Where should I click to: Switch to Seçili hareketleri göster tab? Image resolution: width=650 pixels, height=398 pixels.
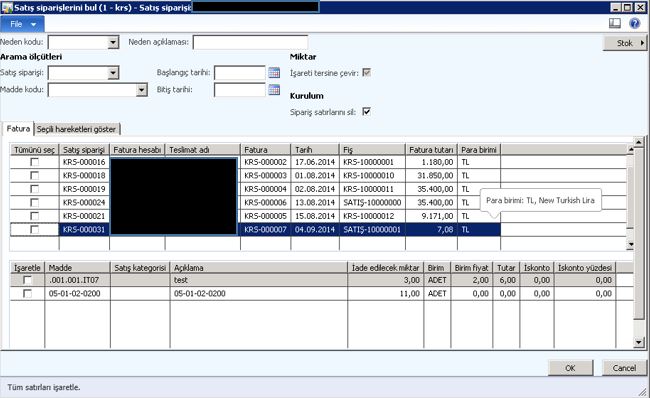click(76, 129)
